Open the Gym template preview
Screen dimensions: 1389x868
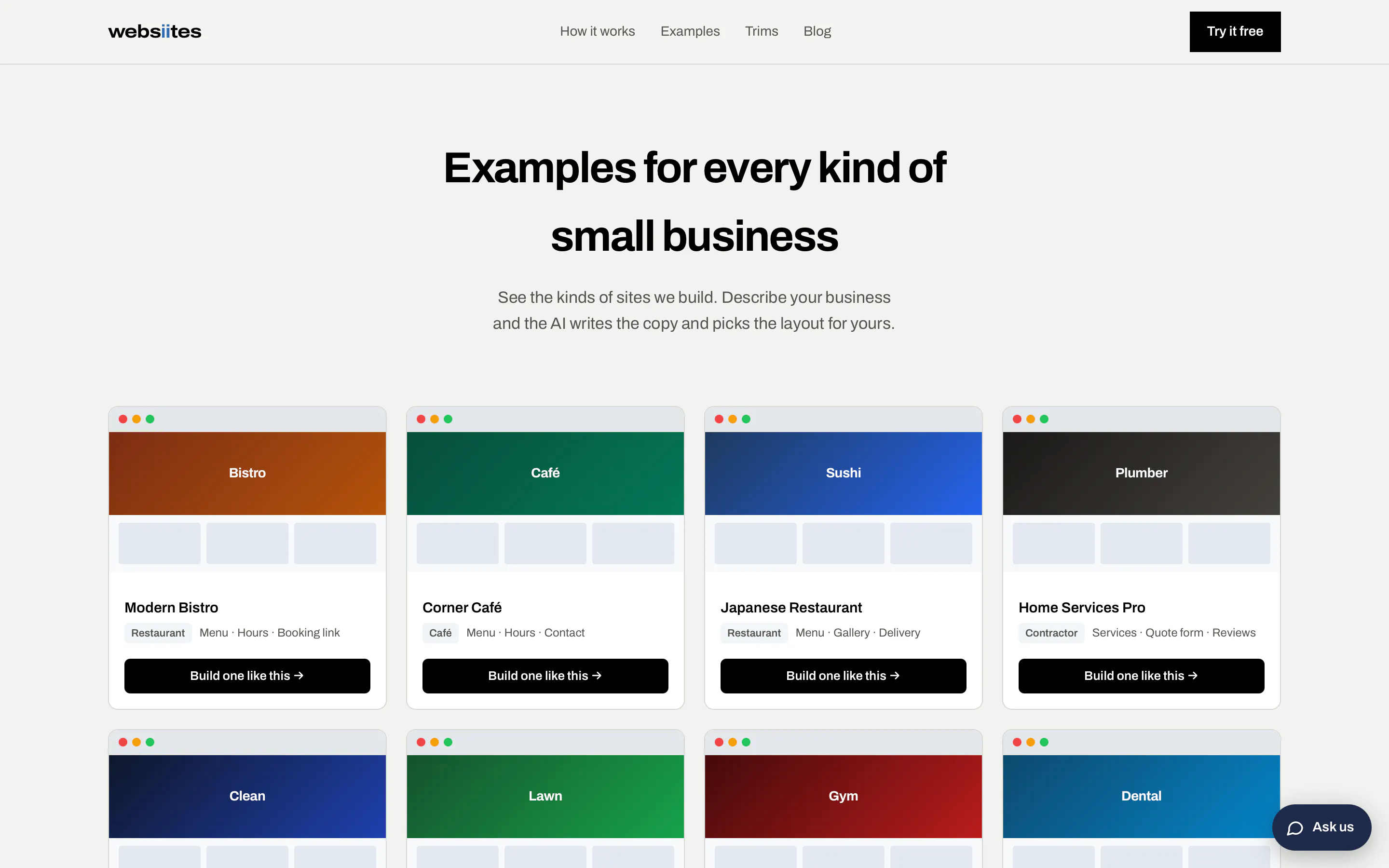point(843,796)
